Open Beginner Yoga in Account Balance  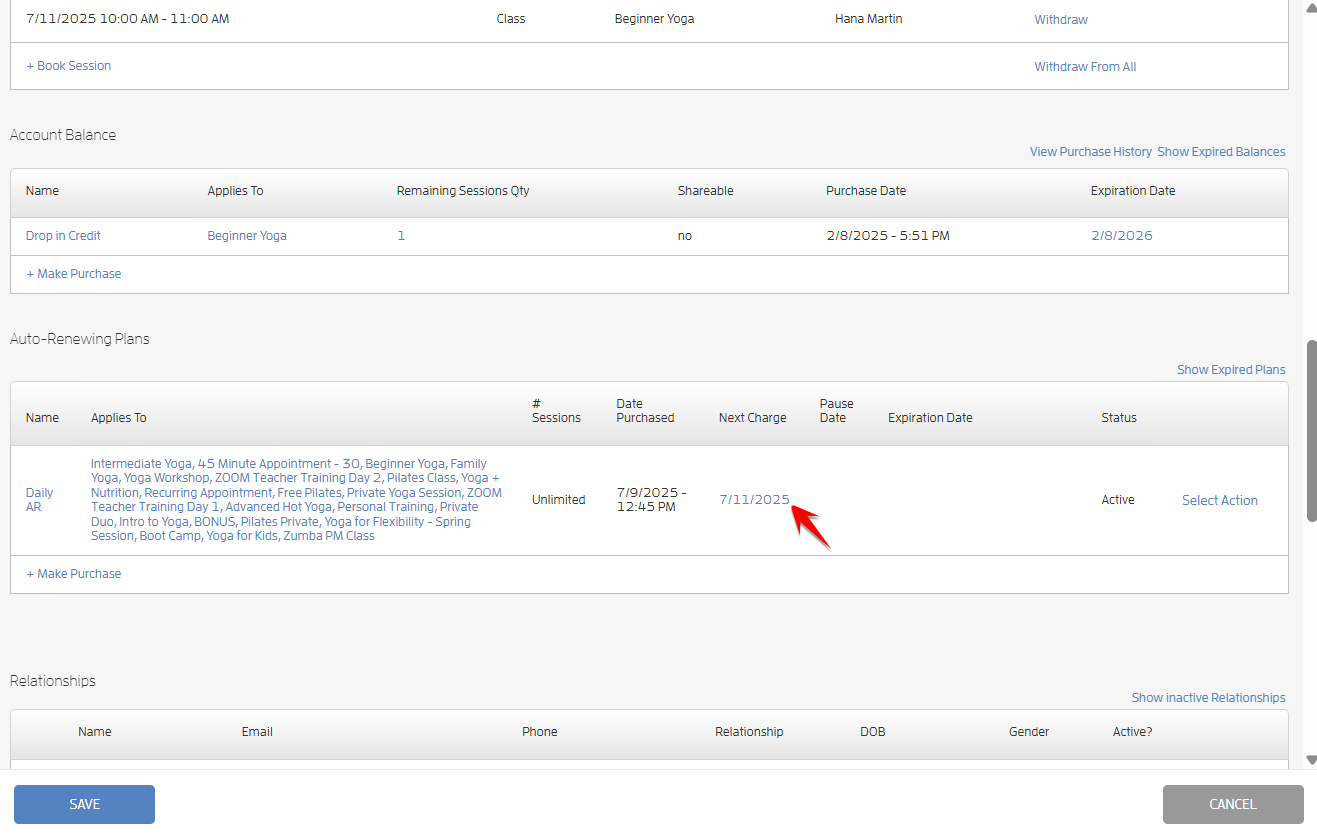tap(247, 236)
